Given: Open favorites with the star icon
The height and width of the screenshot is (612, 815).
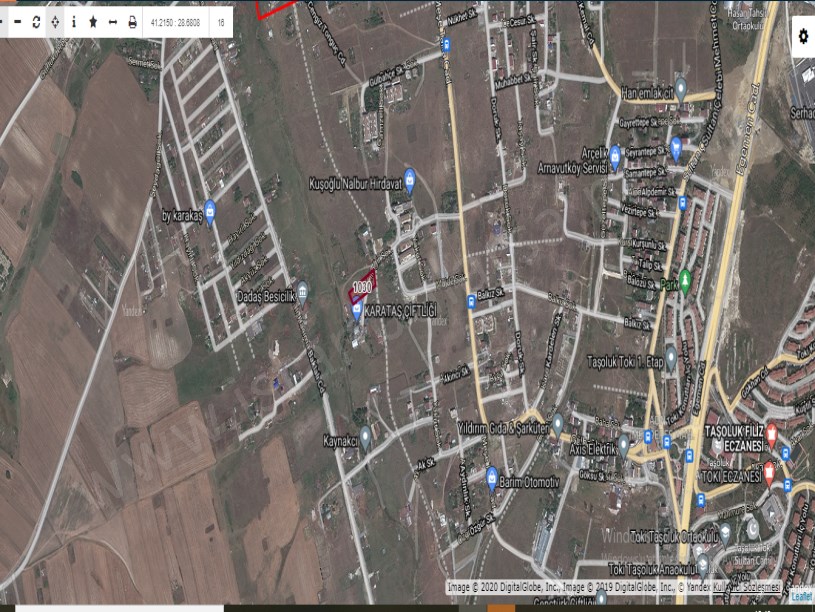Looking at the screenshot, I should pyautogui.click(x=93, y=21).
